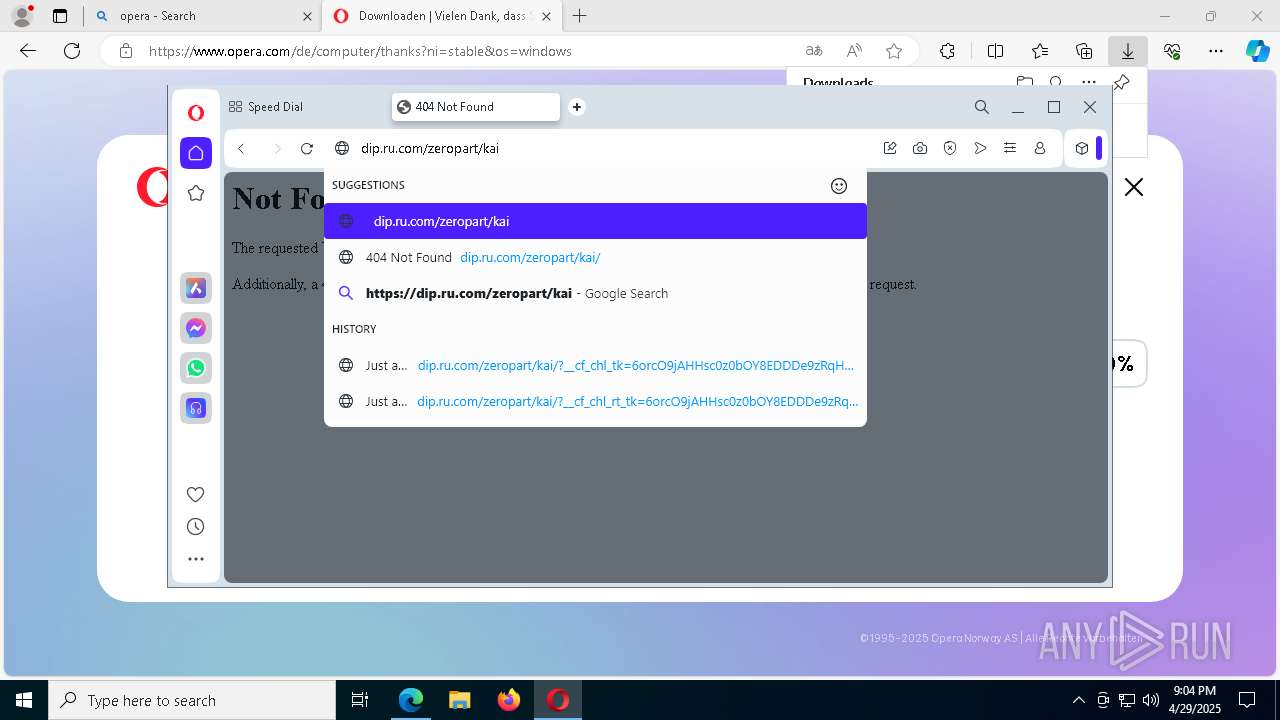The image size is (1280, 720).
Task: Click the player arrow icon in Opera toolbar
Action: point(980,148)
